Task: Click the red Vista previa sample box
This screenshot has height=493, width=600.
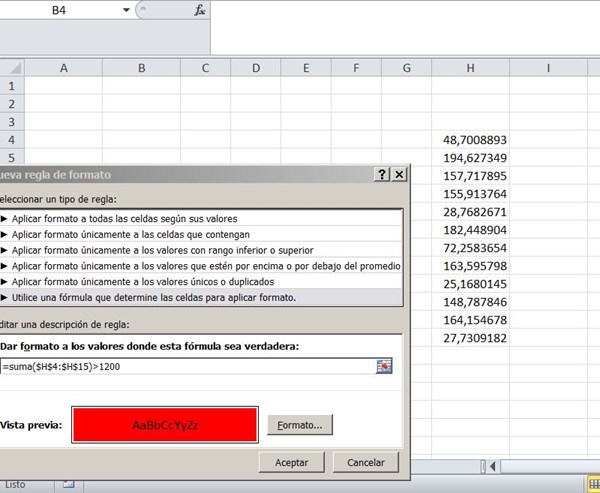Action: 165,425
